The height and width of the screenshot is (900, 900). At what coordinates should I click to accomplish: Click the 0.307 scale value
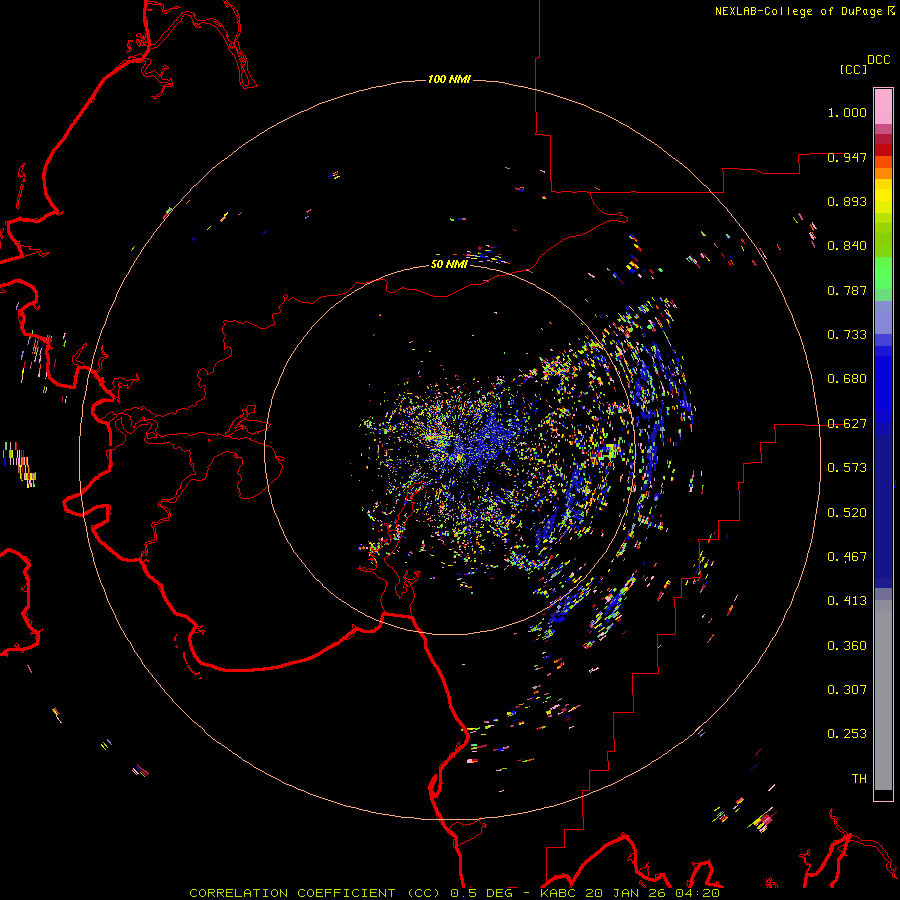click(847, 689)
